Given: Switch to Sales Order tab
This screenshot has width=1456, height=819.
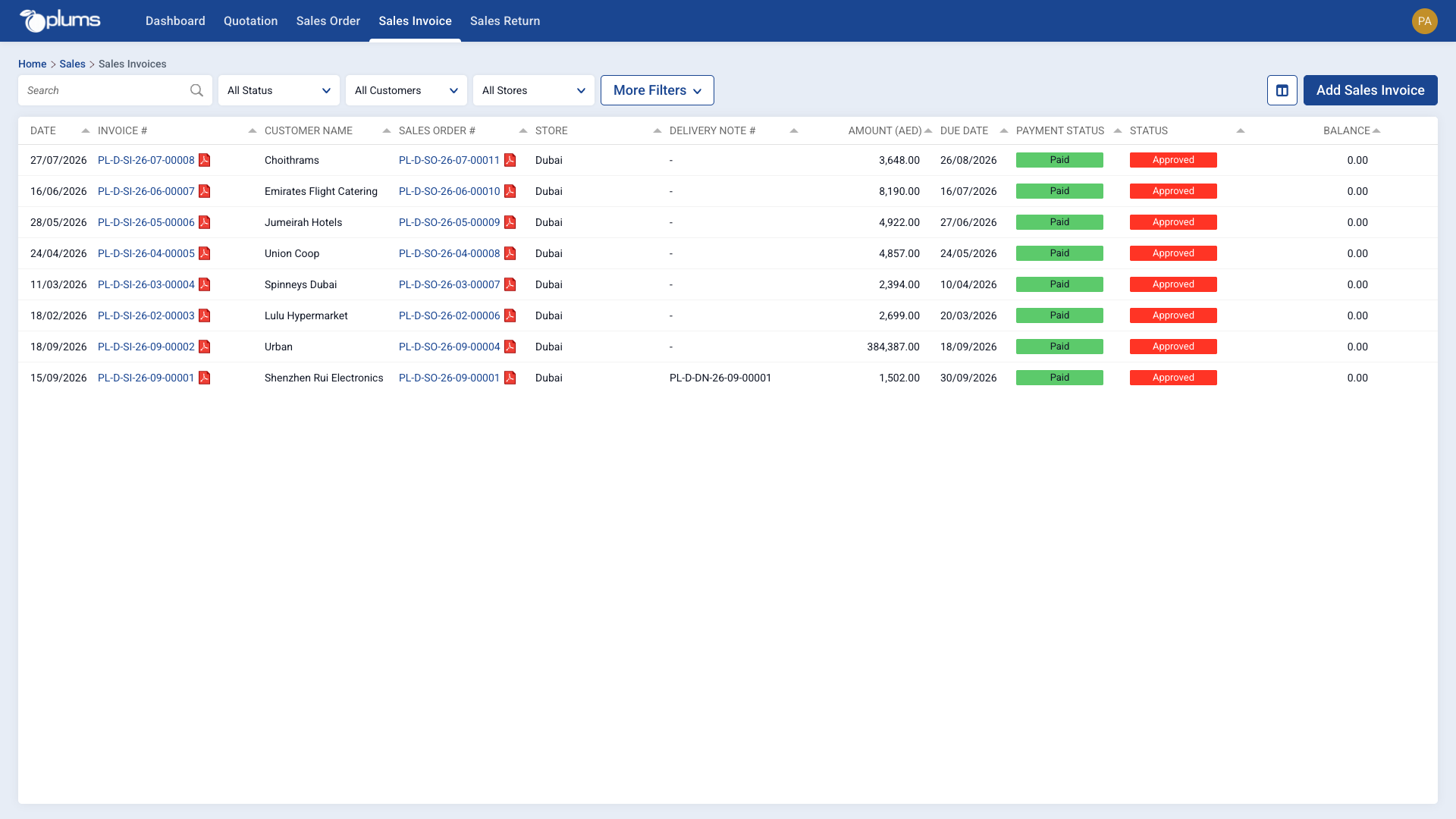Looking at the screenshot, I should [328, 20].
